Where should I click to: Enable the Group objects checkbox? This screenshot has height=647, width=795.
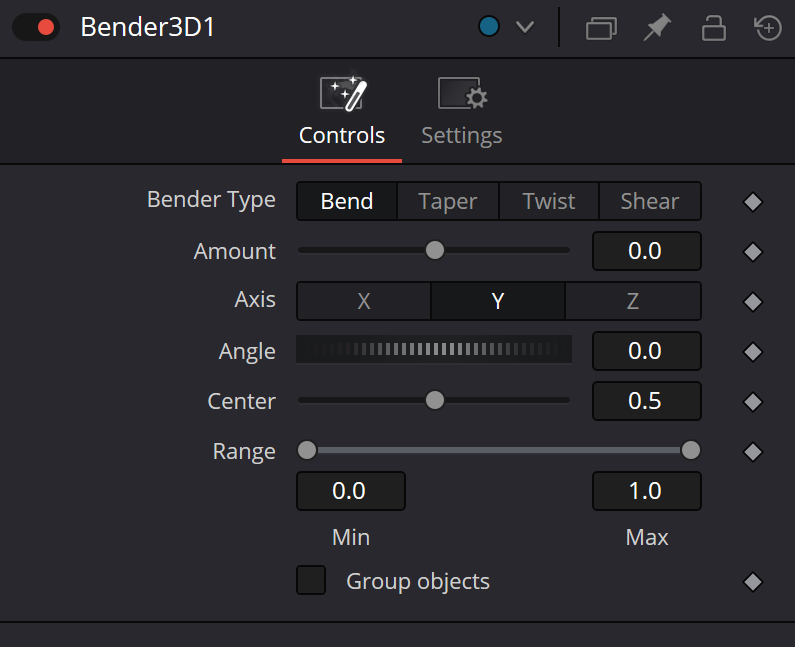tap(311, 580)
